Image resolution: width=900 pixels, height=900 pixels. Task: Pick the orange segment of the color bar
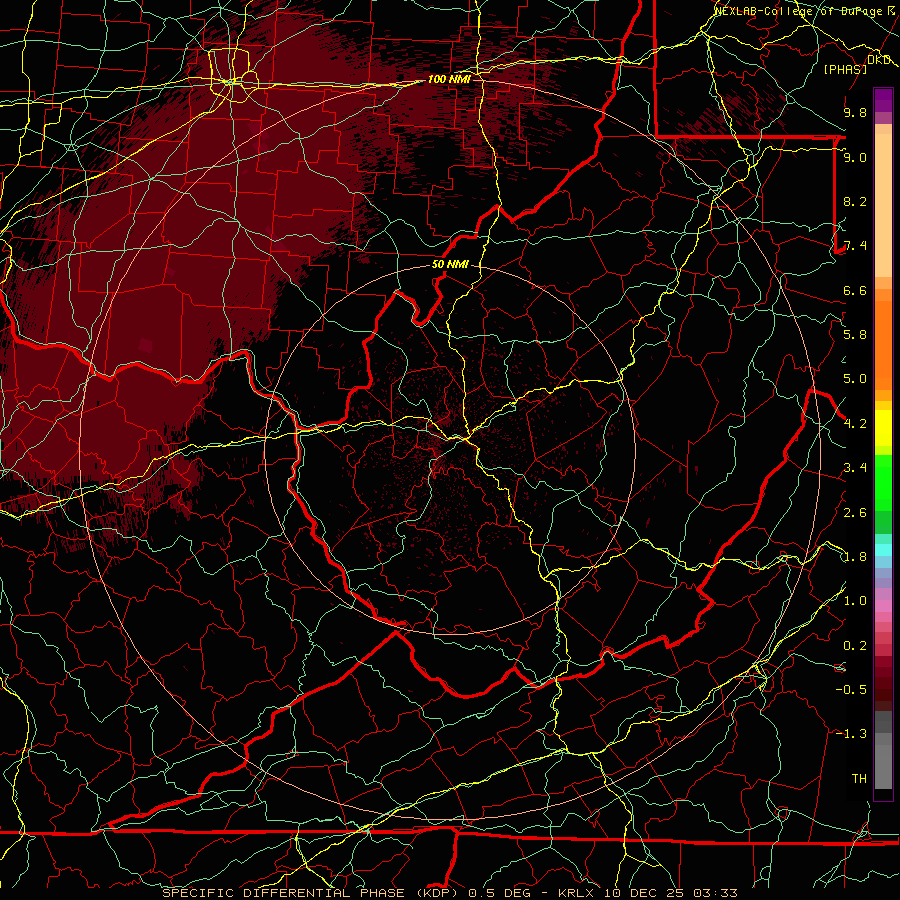click(x=883, y=344)
